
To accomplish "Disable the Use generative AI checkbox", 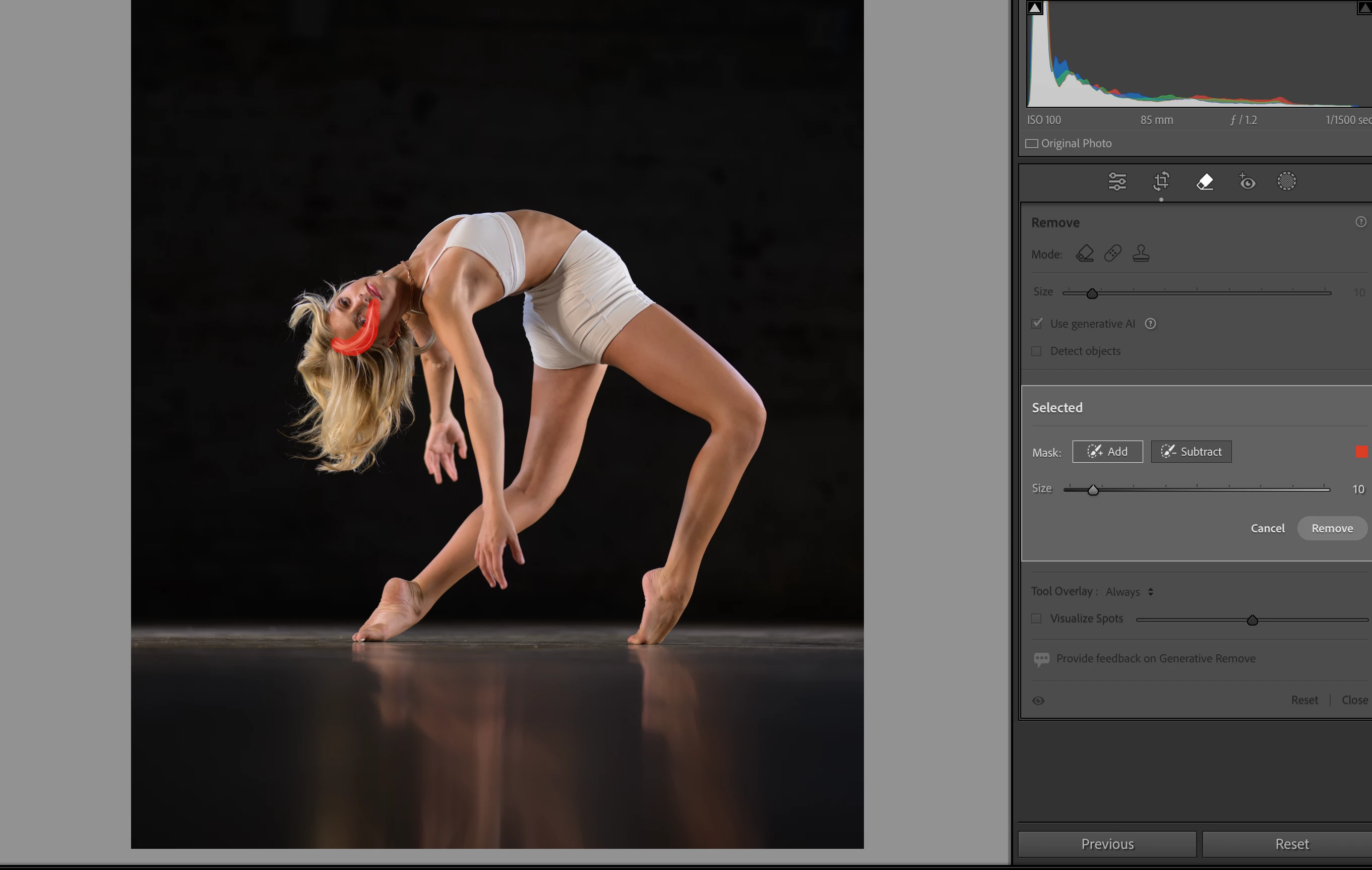I will [x=1037, y=324].
